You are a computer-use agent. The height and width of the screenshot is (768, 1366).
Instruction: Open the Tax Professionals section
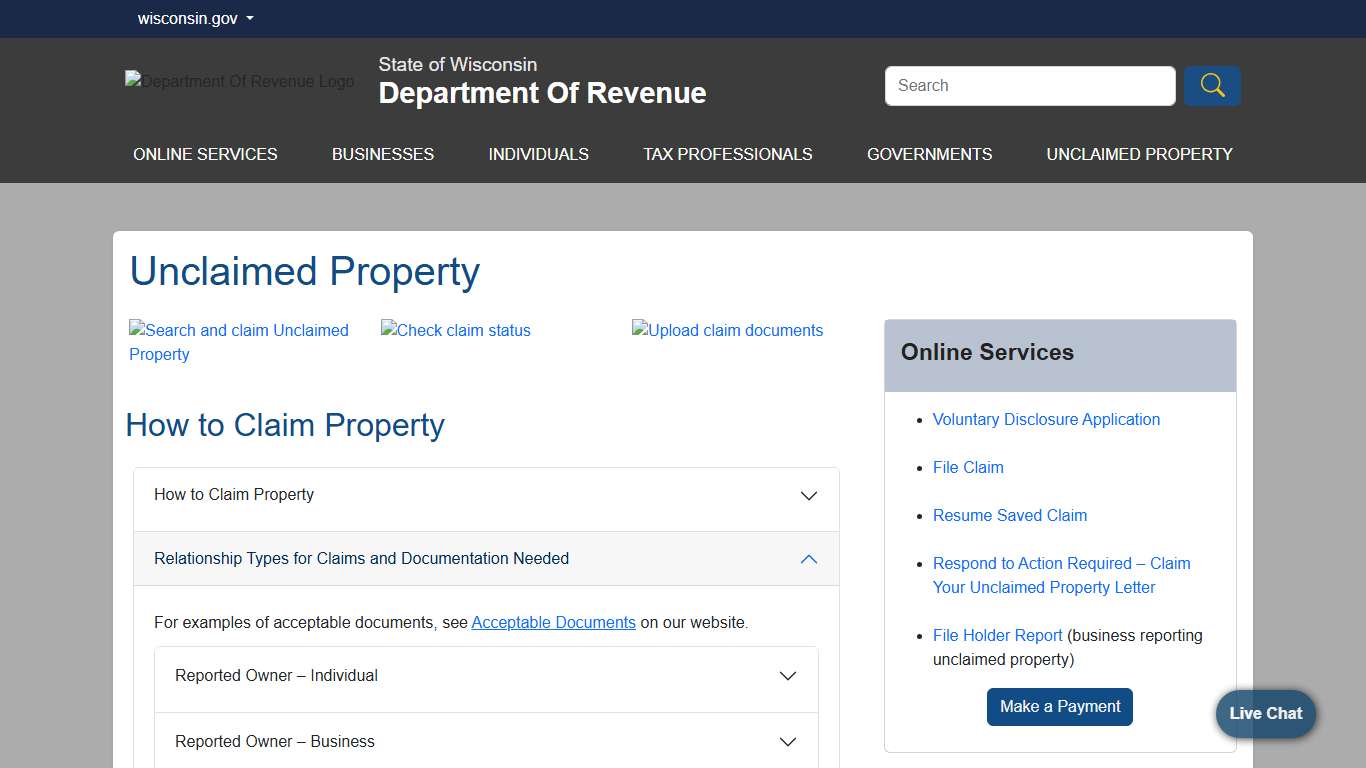pyautogui.click(x=727, y=154)
